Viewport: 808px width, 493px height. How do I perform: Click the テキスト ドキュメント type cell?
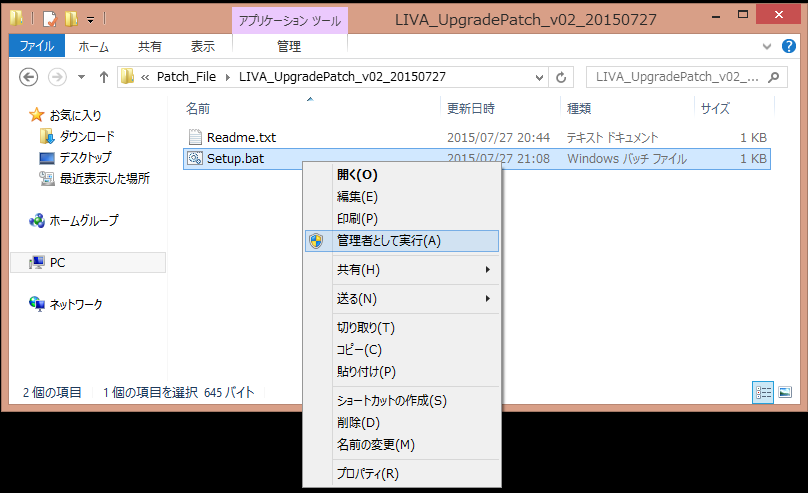[x=612, y=138]
